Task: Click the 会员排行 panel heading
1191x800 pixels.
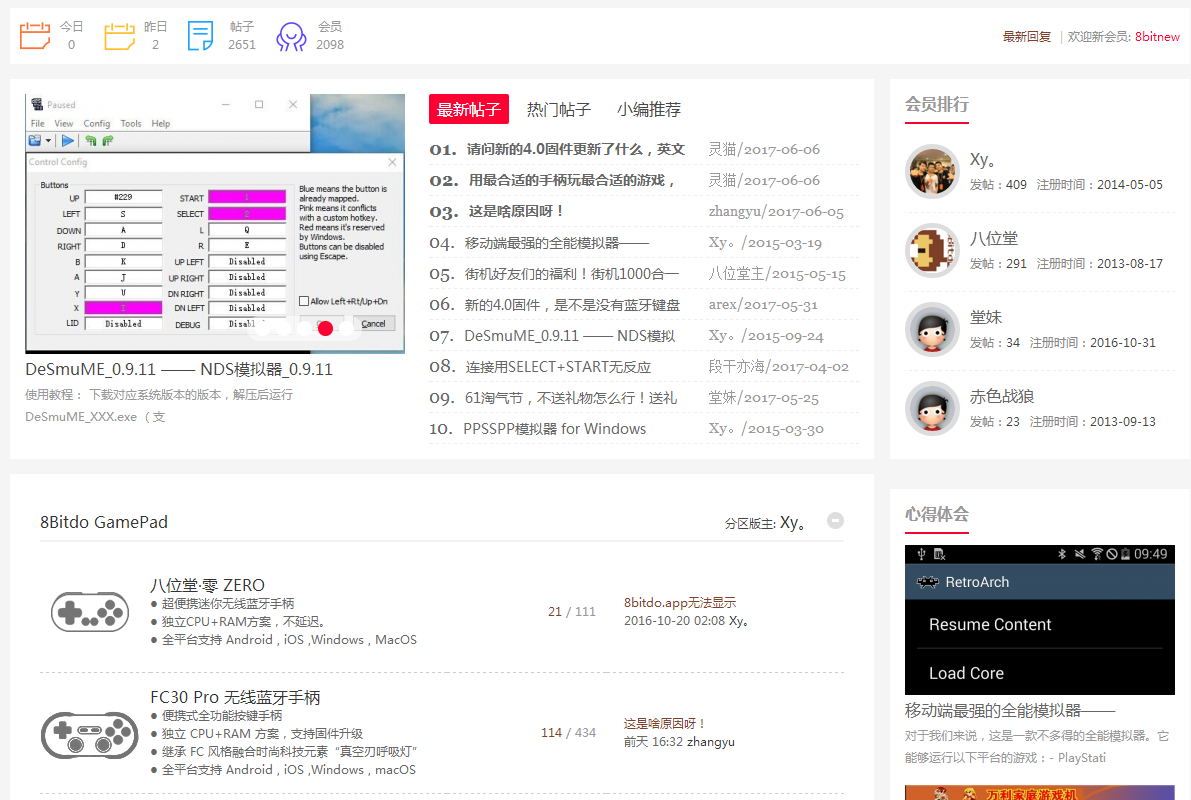Action: (937, 104)
